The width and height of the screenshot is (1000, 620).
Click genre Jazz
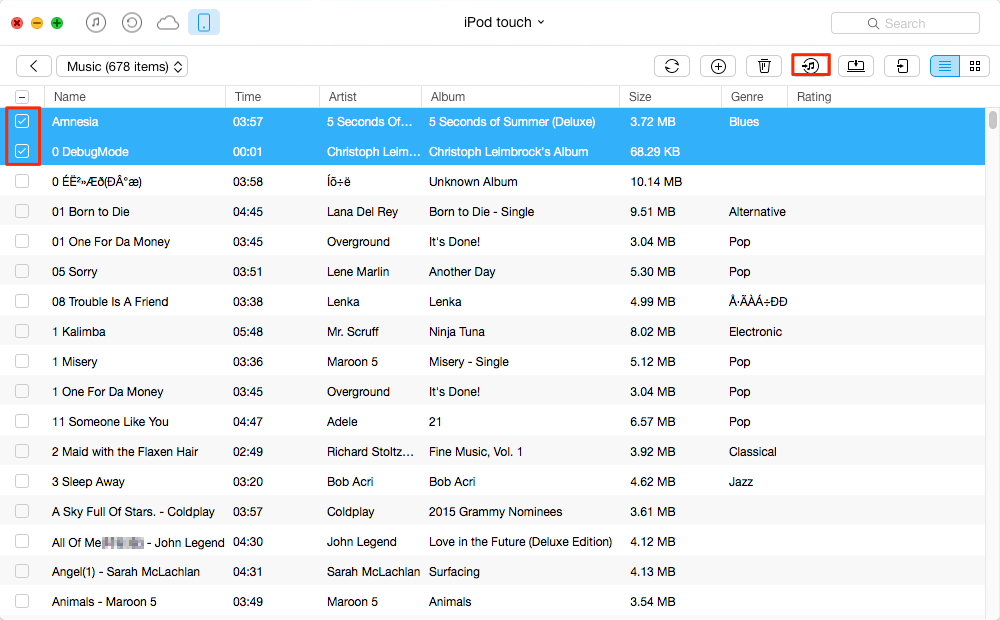click(741, 482)
